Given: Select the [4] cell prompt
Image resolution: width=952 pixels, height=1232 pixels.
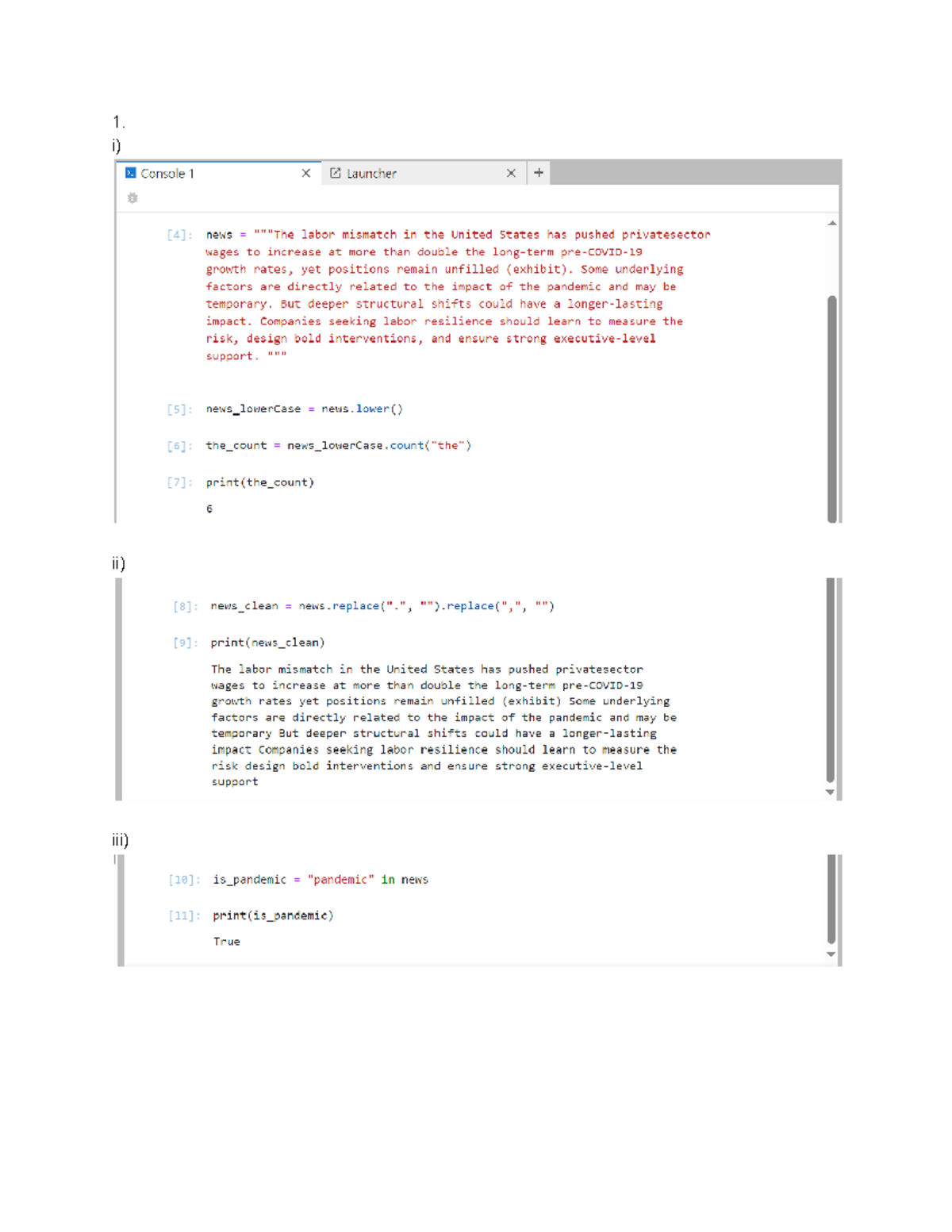Looking at the screenshot, I should pos(178,235).
